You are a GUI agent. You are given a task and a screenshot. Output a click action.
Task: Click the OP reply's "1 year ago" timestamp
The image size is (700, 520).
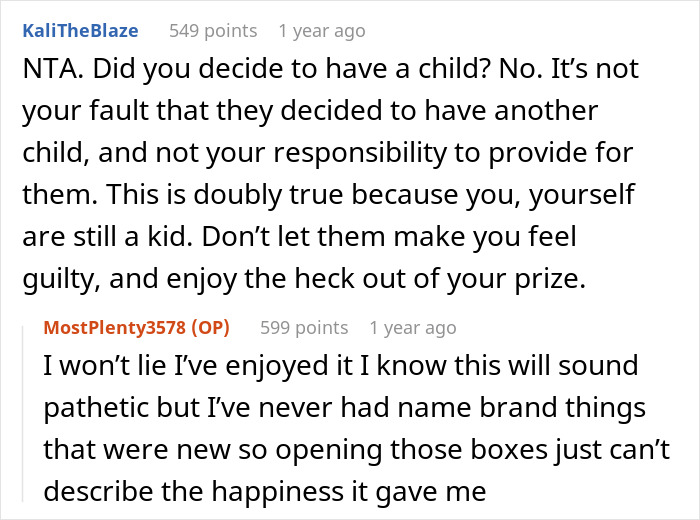click(412, 327)
